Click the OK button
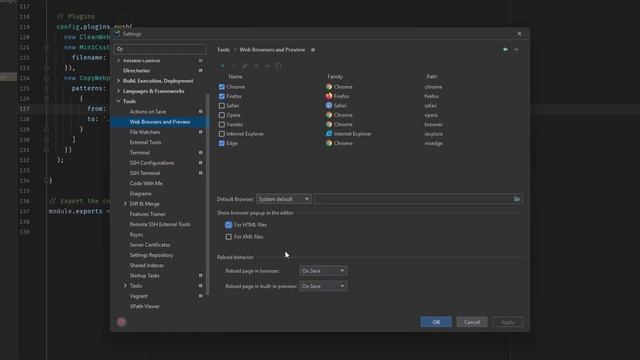The width and height of the screenshot is (640, 360). [x=436, y=322]
